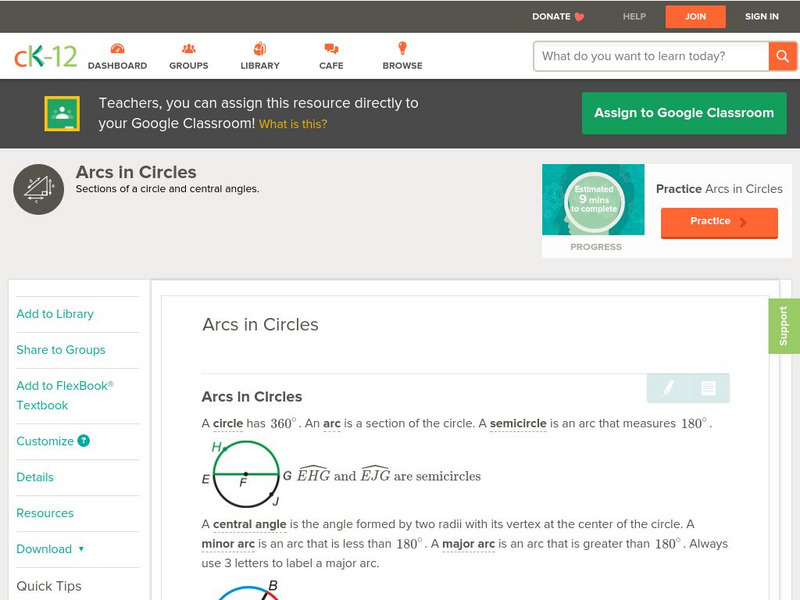The height and width of the screenshot is (600, 800).
Task: Click the CAFE menu label
Action: pyautogui.click(x=331, y=66)
